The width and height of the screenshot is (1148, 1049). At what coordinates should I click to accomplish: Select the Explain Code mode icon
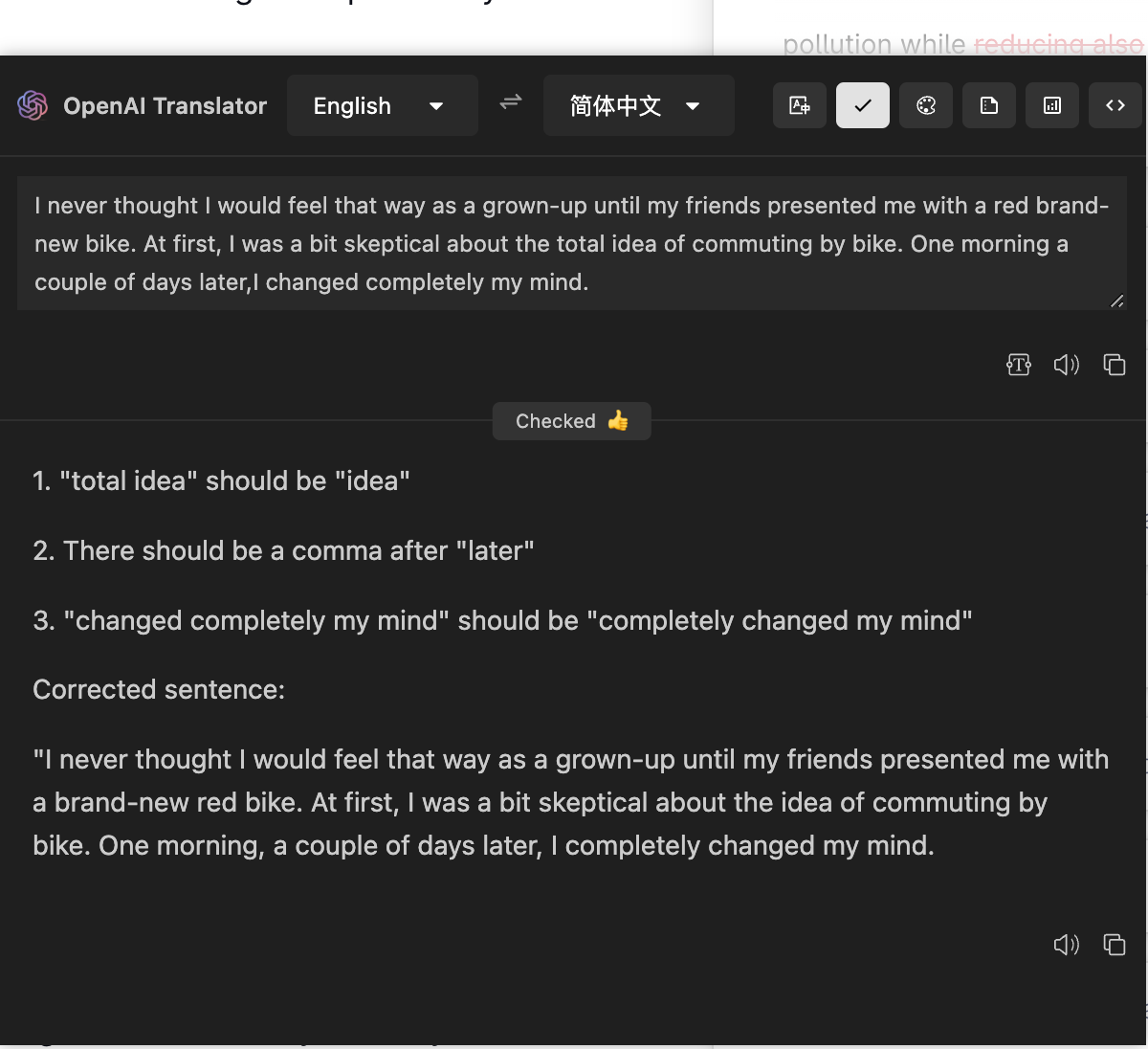(1115, 105)
